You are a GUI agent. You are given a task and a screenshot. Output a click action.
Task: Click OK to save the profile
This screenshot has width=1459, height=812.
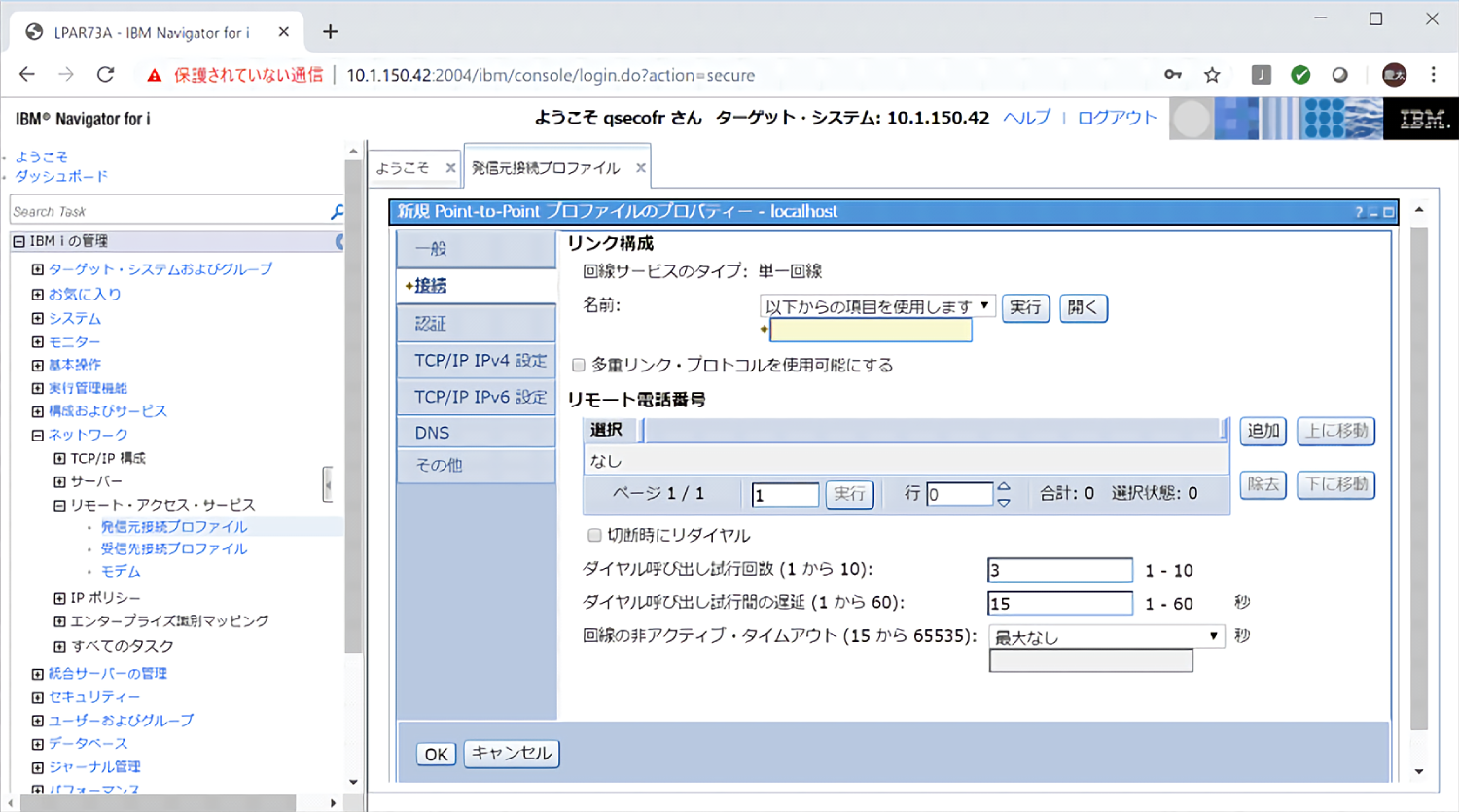pyautogui.click(x=437, y=754)
